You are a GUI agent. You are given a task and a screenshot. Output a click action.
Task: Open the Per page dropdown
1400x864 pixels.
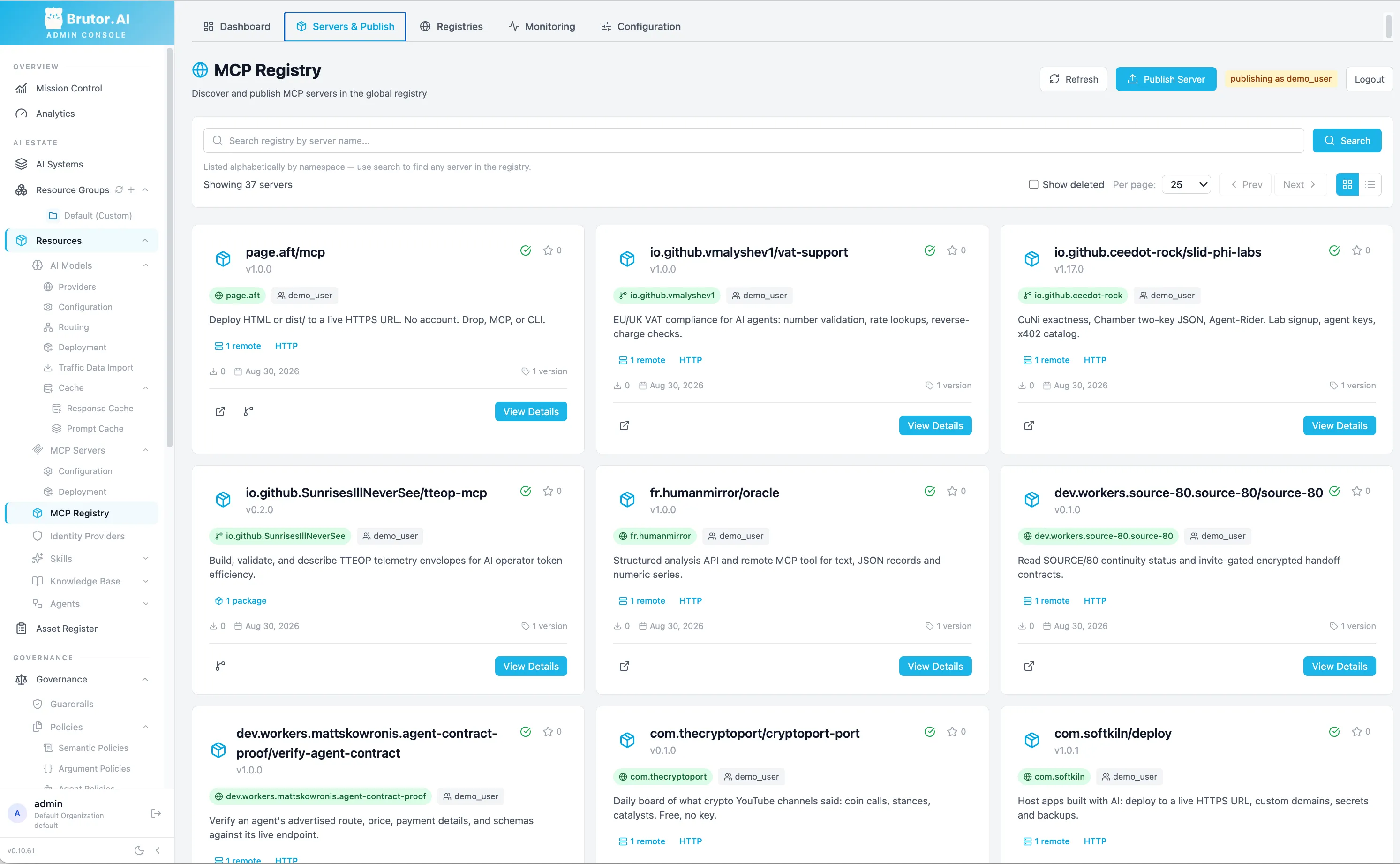click(1186, 184)
